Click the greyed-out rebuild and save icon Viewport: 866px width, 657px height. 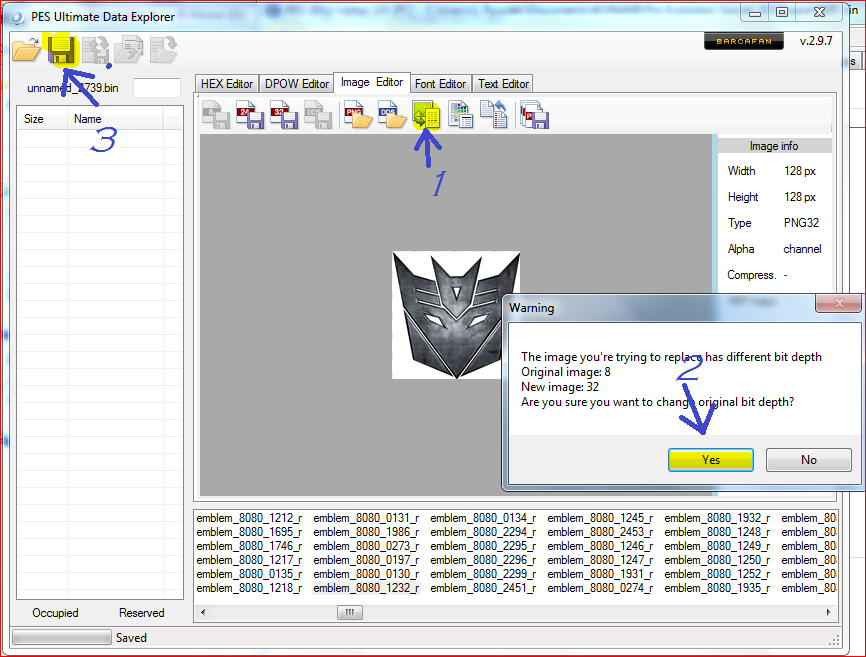click(96, 50)
